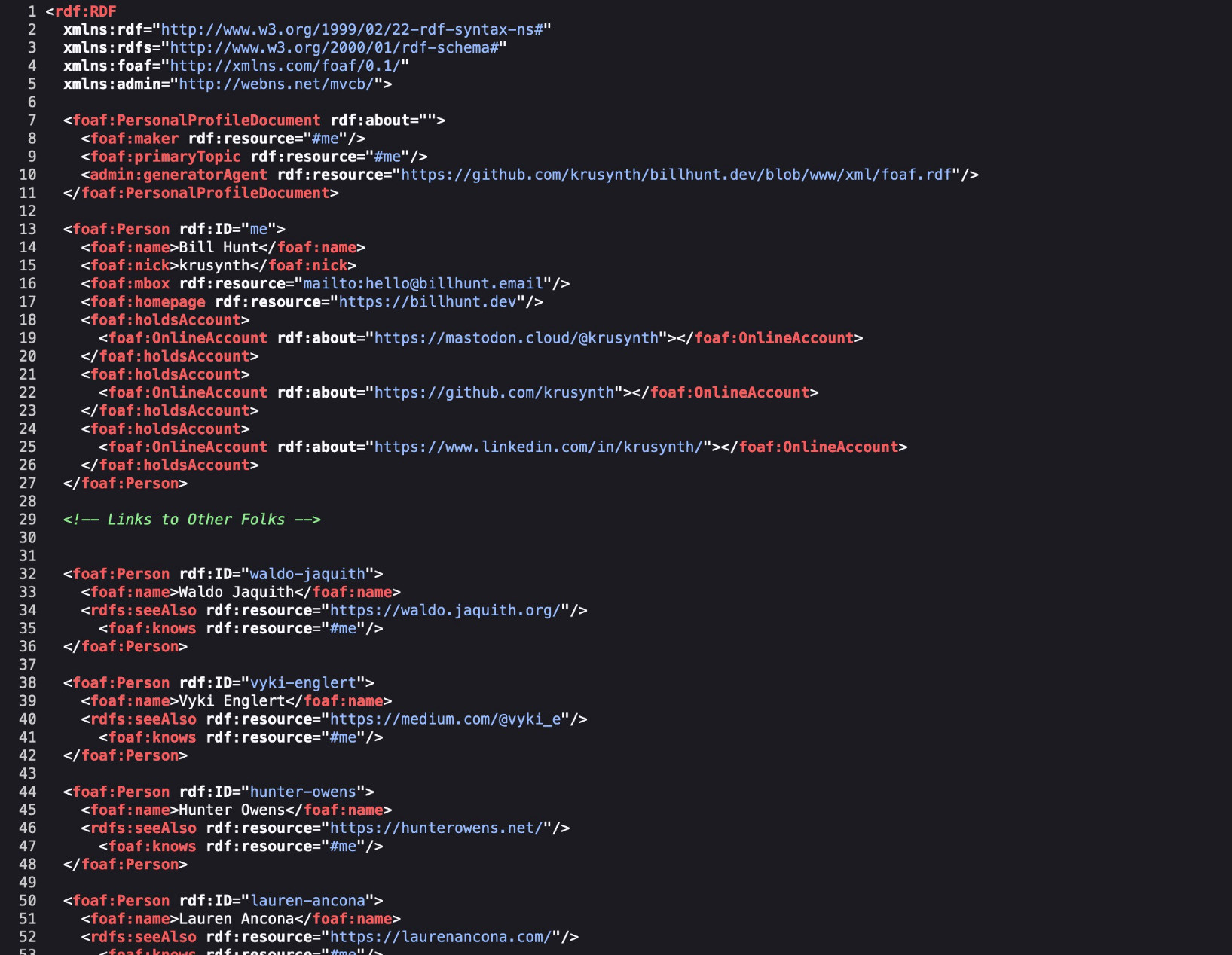Viewport: 1232px width, 955px height.
Task: Open the medium.com/@vyki_e URL
Action: coord(445,719)
